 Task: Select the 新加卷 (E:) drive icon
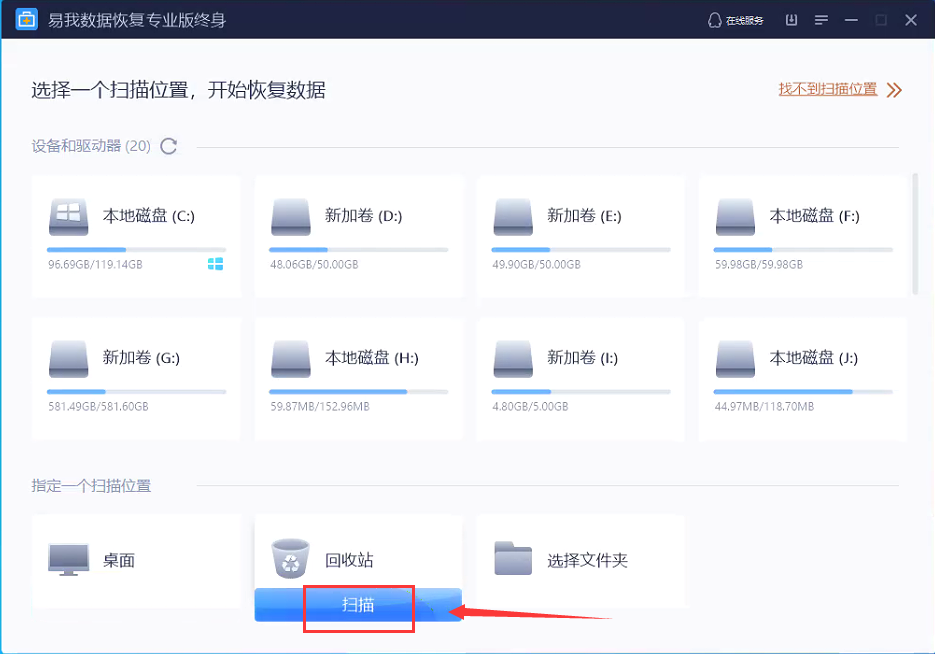(x=513, y=217)
